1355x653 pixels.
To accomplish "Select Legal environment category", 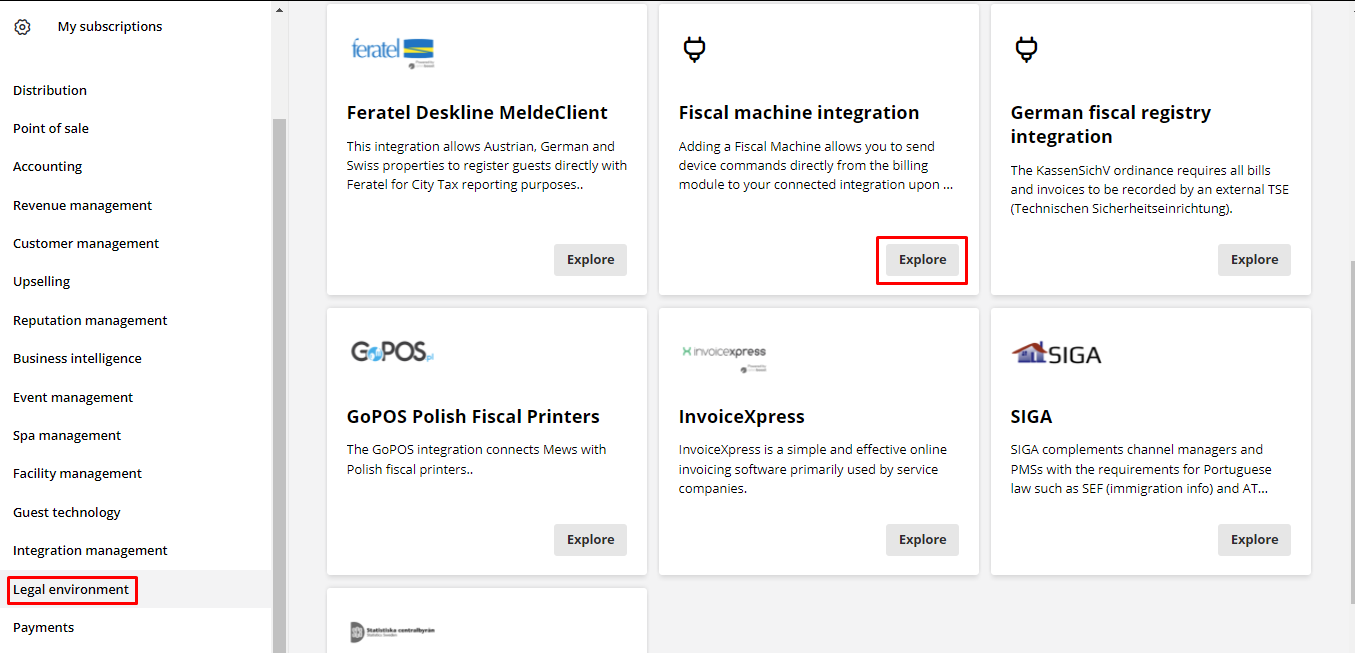I will (x=71, y=589).
